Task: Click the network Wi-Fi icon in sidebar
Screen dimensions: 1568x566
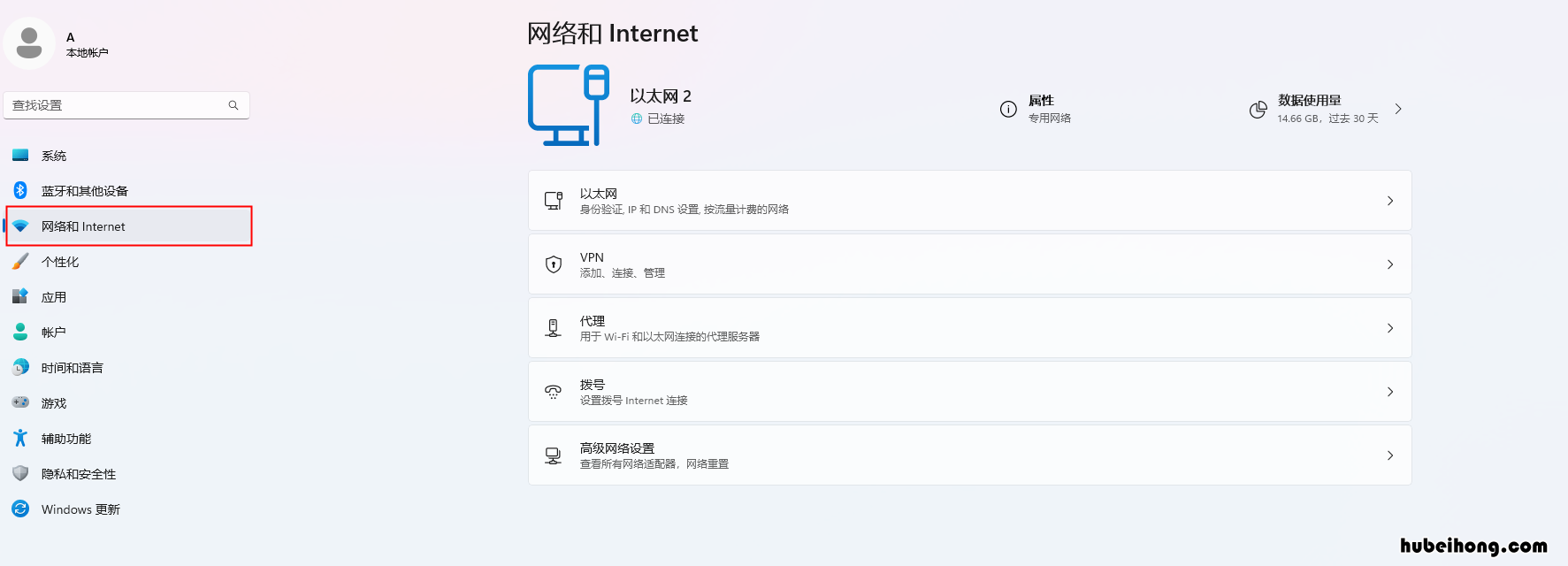Action: point(20,226)
